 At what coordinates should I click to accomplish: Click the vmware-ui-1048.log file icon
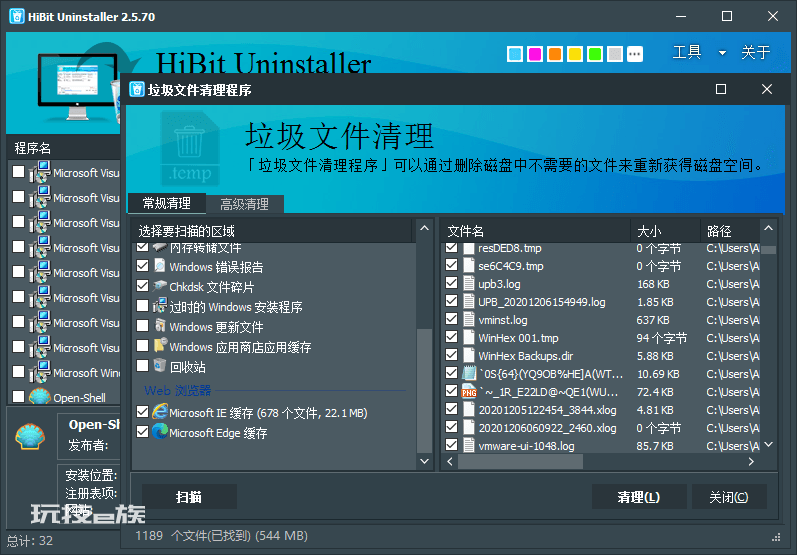pos(469,445)
